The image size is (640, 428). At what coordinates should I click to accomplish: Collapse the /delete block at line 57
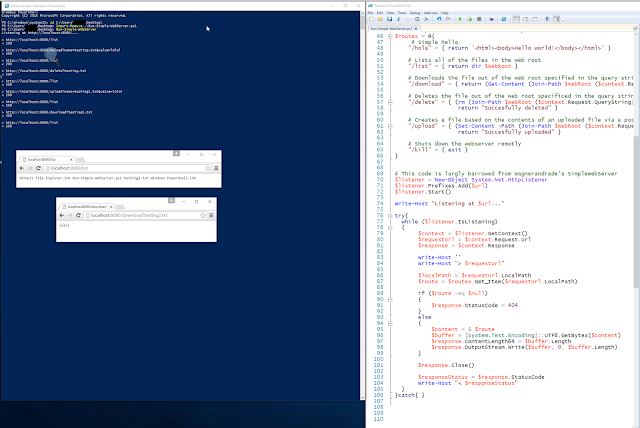pyautogui.click(x=390, y=102)
